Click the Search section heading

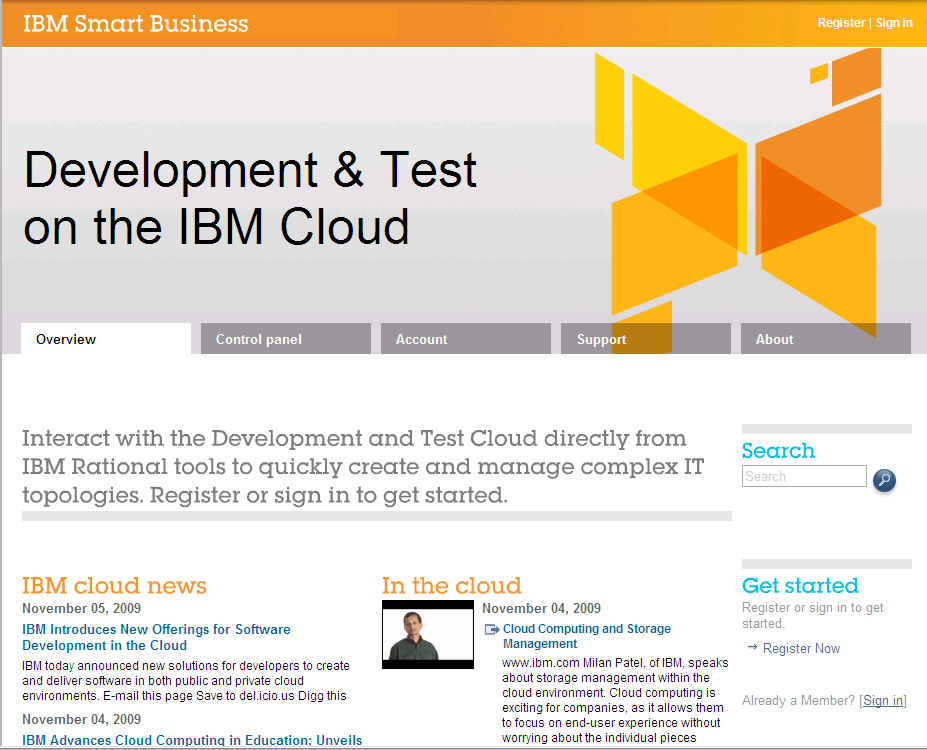(x=778, y=450)
